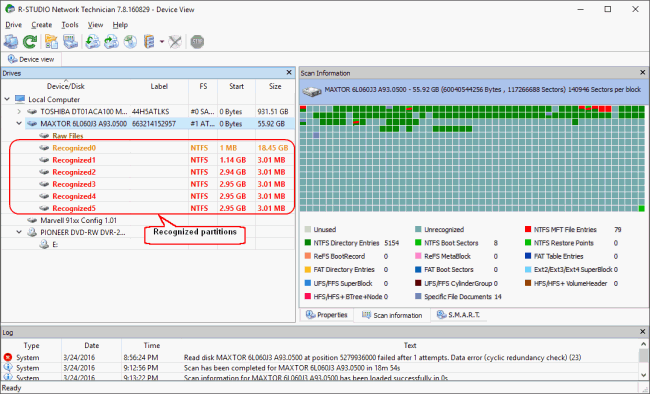Click the disc Create Region icon
This screenshot has height=394, width=650.
(130, 42)
